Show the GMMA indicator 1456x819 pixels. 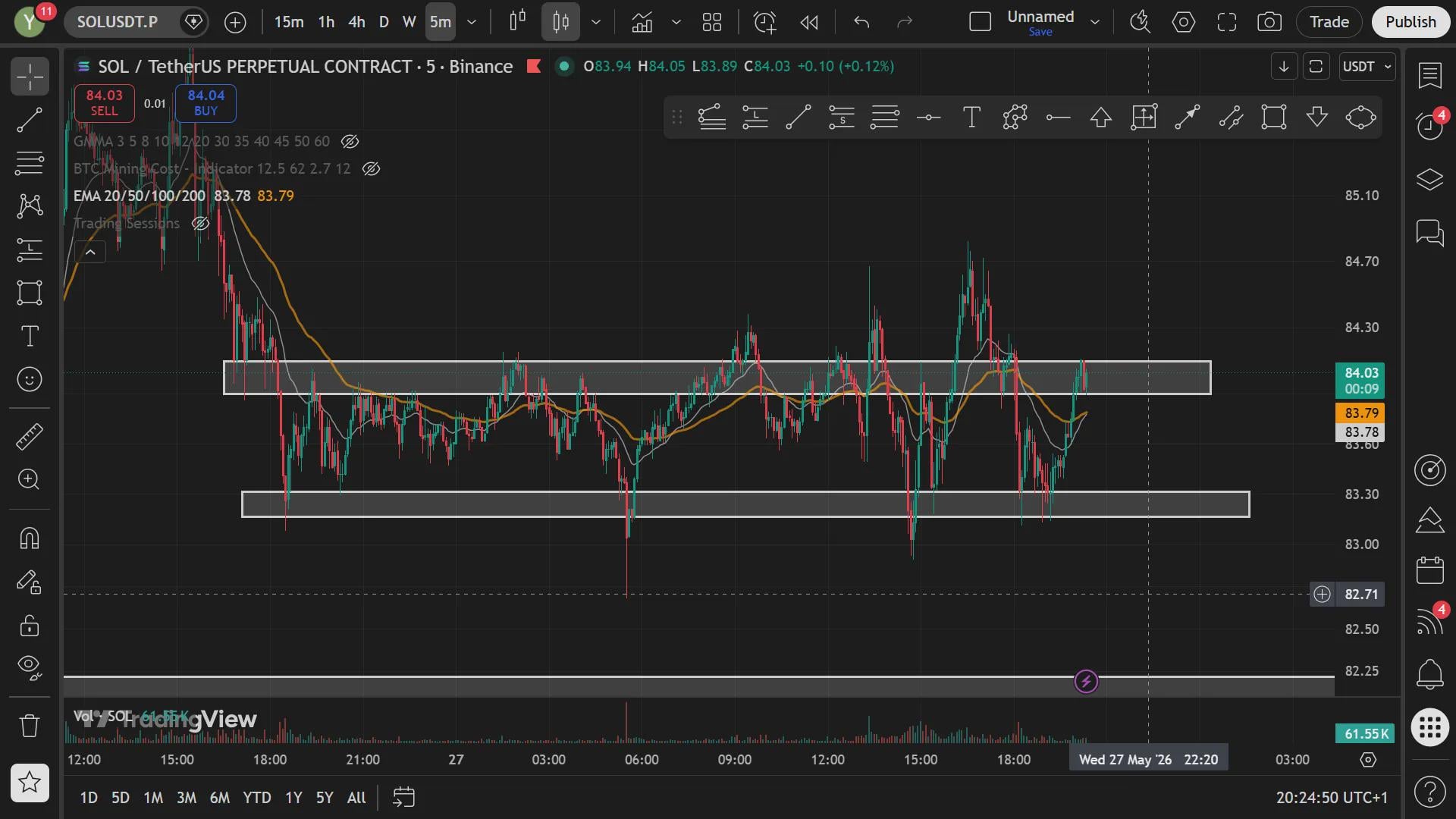click(x=350, y=141)
